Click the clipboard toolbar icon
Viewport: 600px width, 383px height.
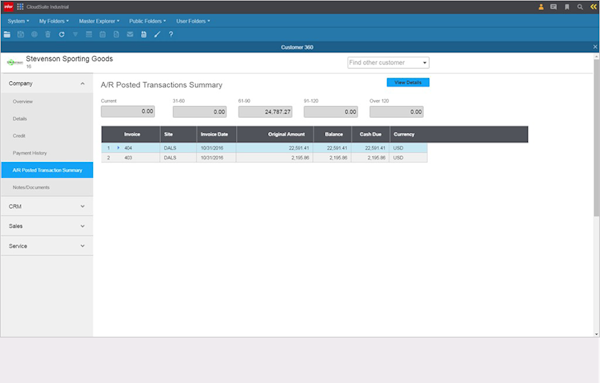click(103, 34)
